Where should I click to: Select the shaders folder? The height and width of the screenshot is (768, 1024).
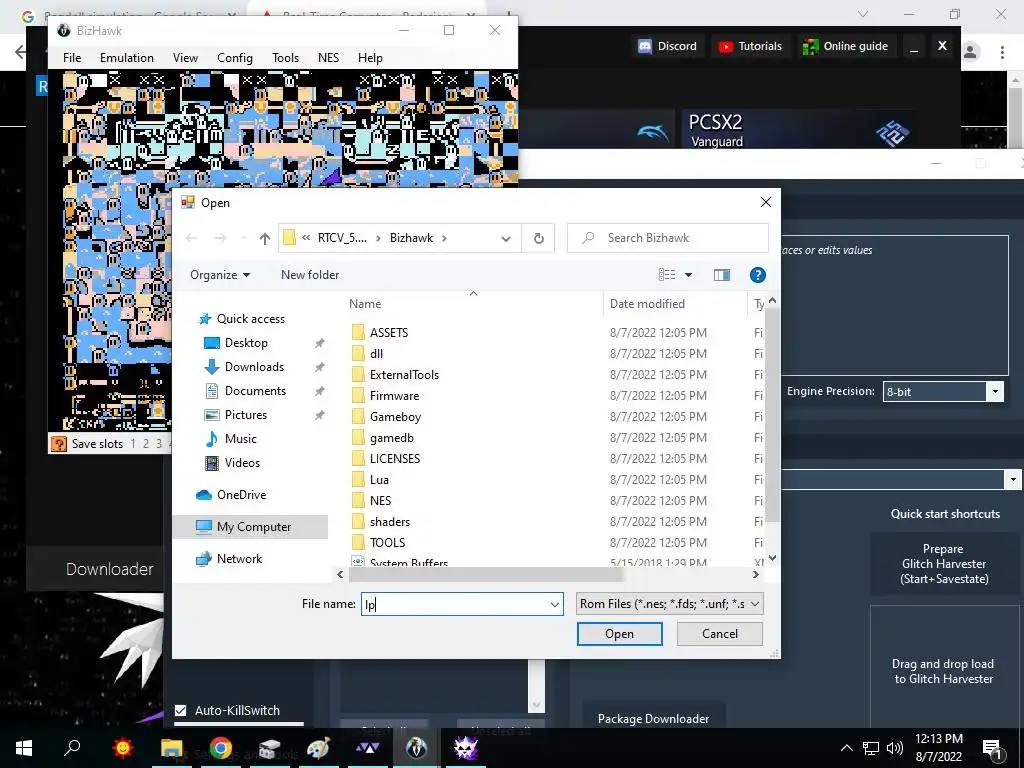coord(390,521)
